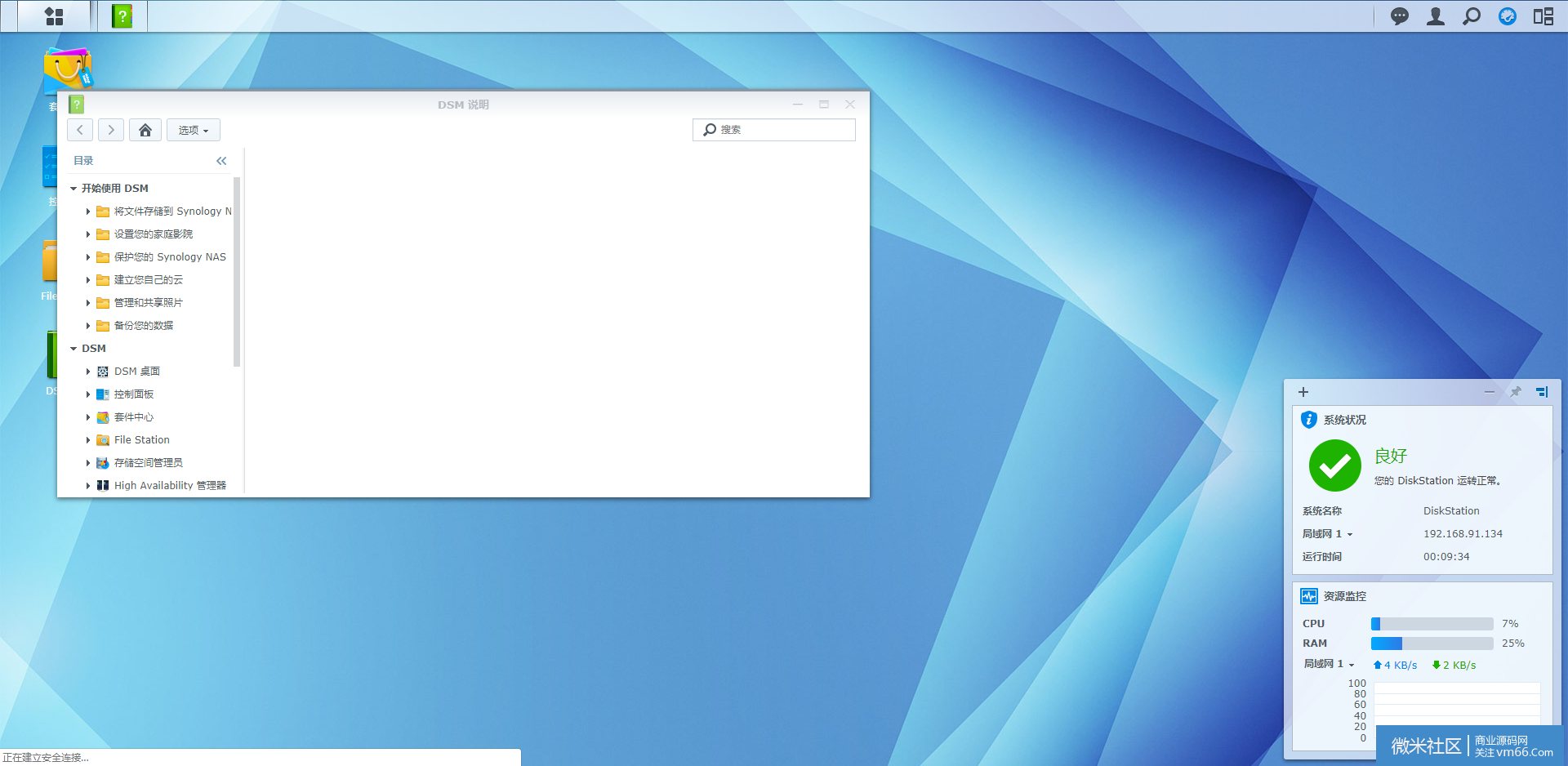Select the High Availability 管理器 topic
Image resolution: width=1568 pixels, height=766 pixels.
[170, 486]
